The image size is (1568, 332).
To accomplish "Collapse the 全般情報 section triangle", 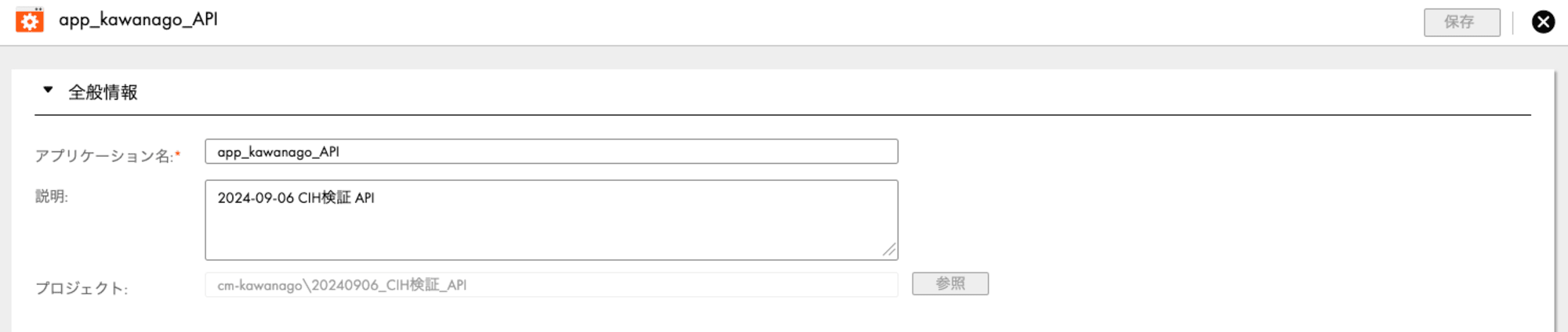I will pos(48,90).
